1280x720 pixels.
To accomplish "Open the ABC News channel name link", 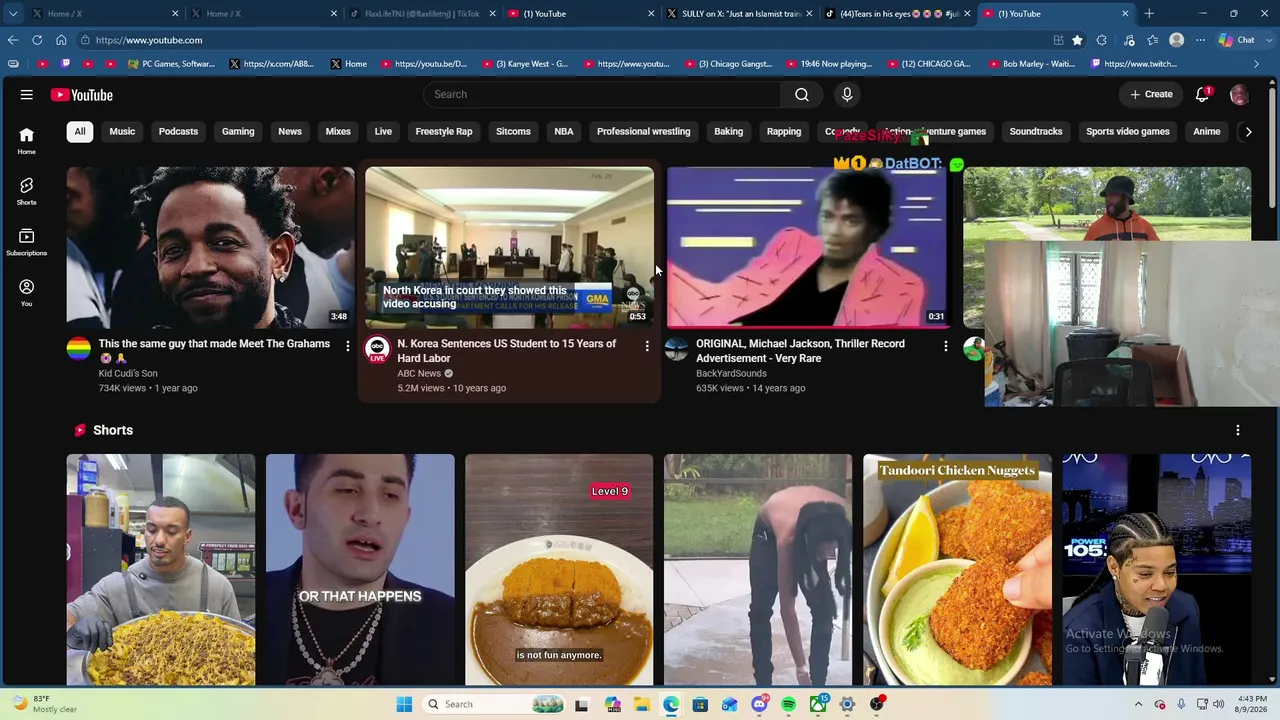I will pyautogui.click(x=419, y=373).
